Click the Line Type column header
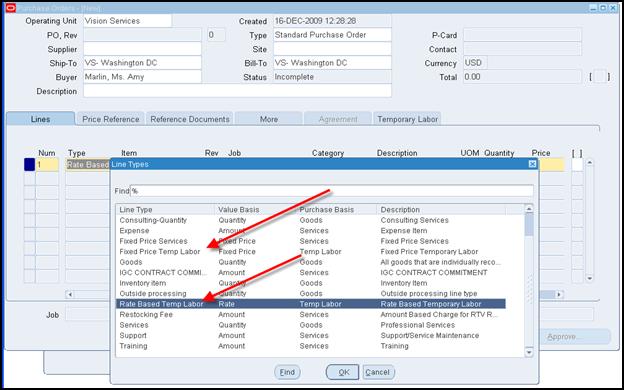This screenshot has width=624, height=390. (x=166, y=210)
